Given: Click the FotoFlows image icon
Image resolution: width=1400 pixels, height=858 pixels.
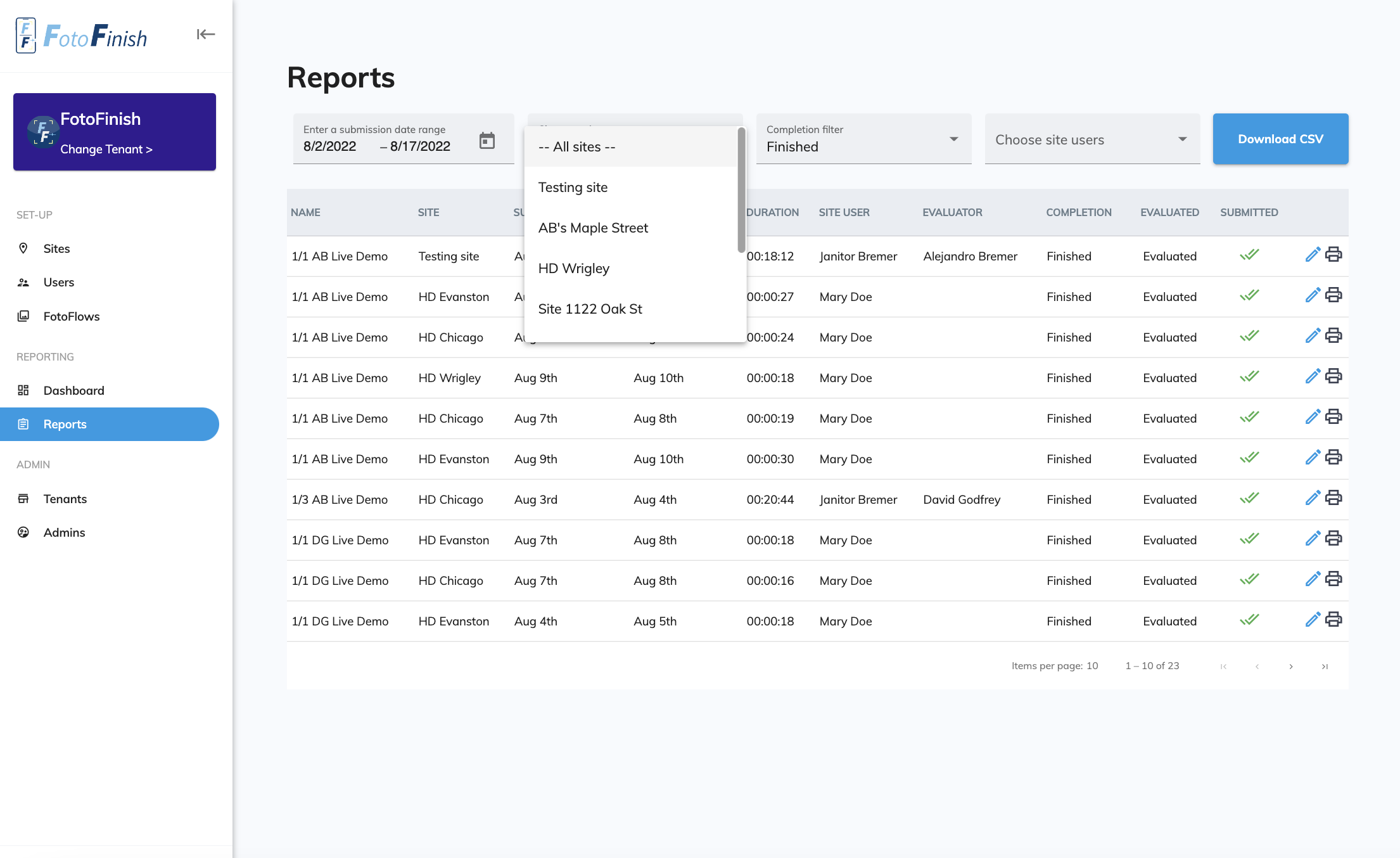Looking at the screenshot, I should tap(24, 316).
